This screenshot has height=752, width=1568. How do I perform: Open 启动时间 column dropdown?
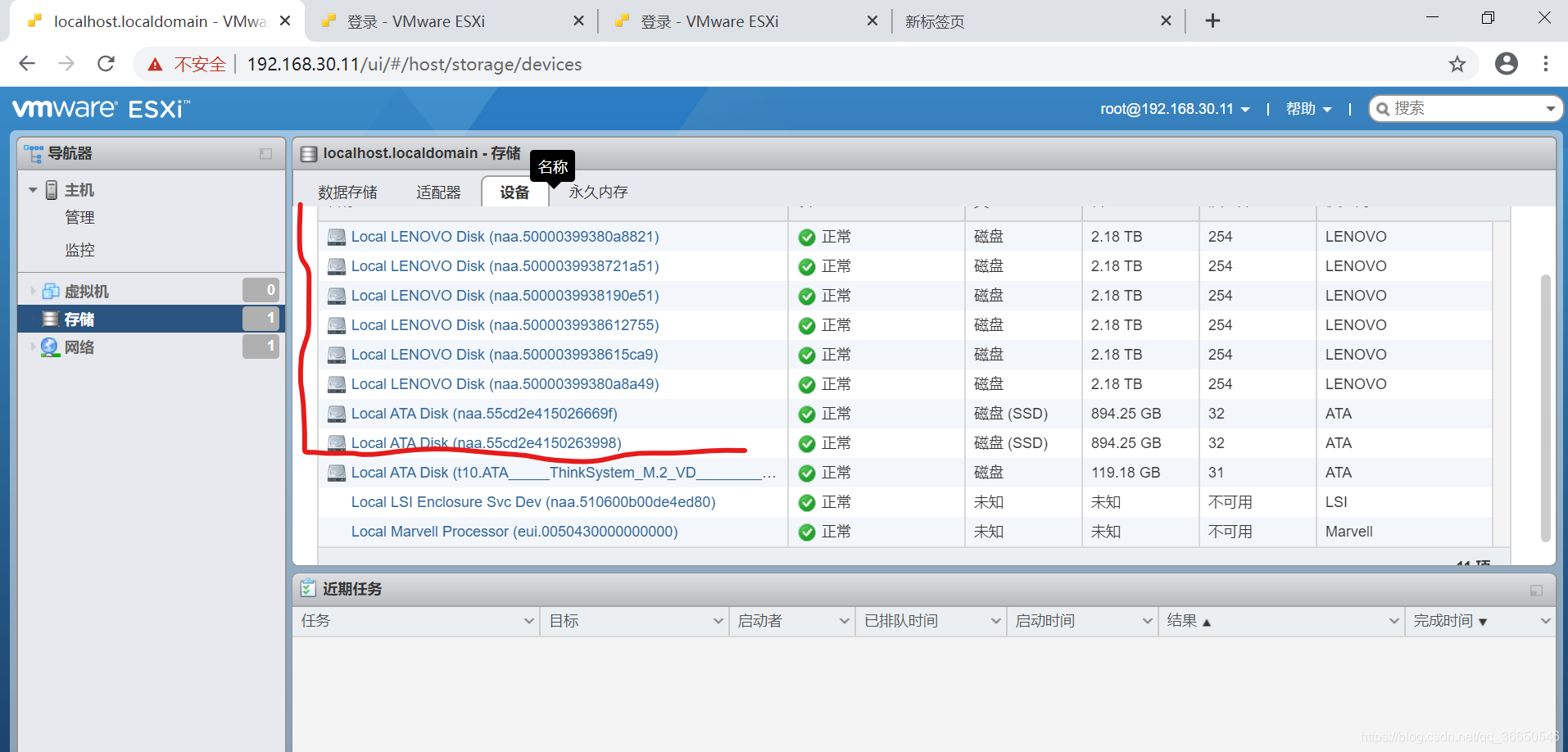1147,621
